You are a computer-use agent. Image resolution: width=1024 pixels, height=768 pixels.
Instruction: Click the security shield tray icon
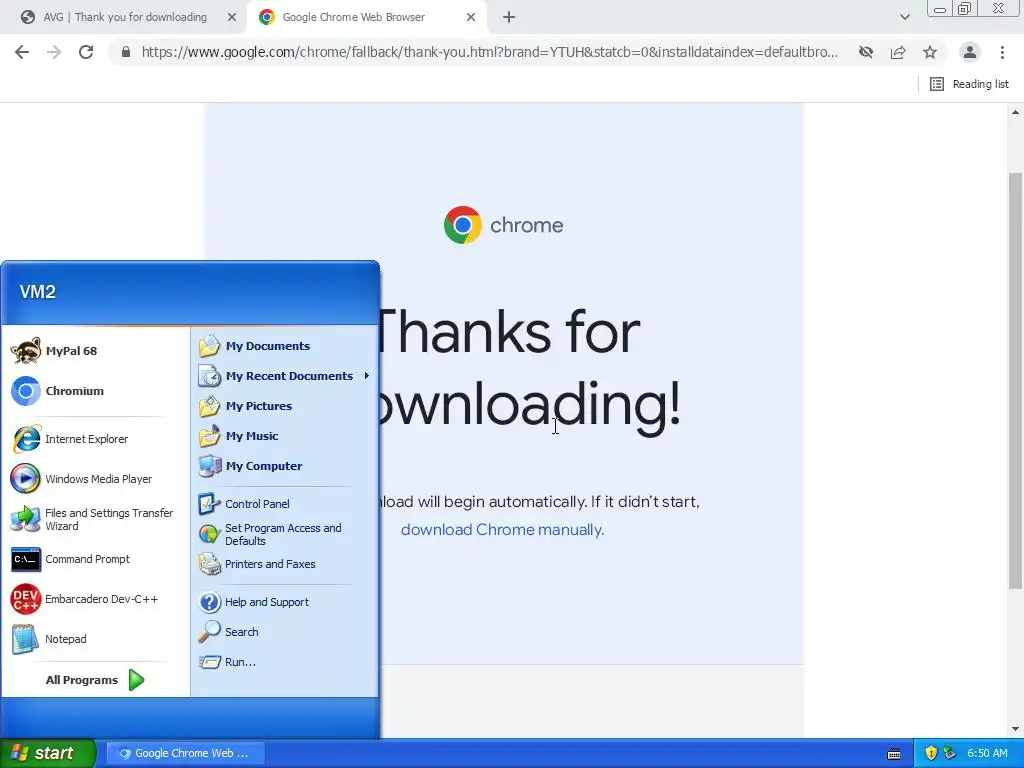pyautogui.click(x=931, y=753)
